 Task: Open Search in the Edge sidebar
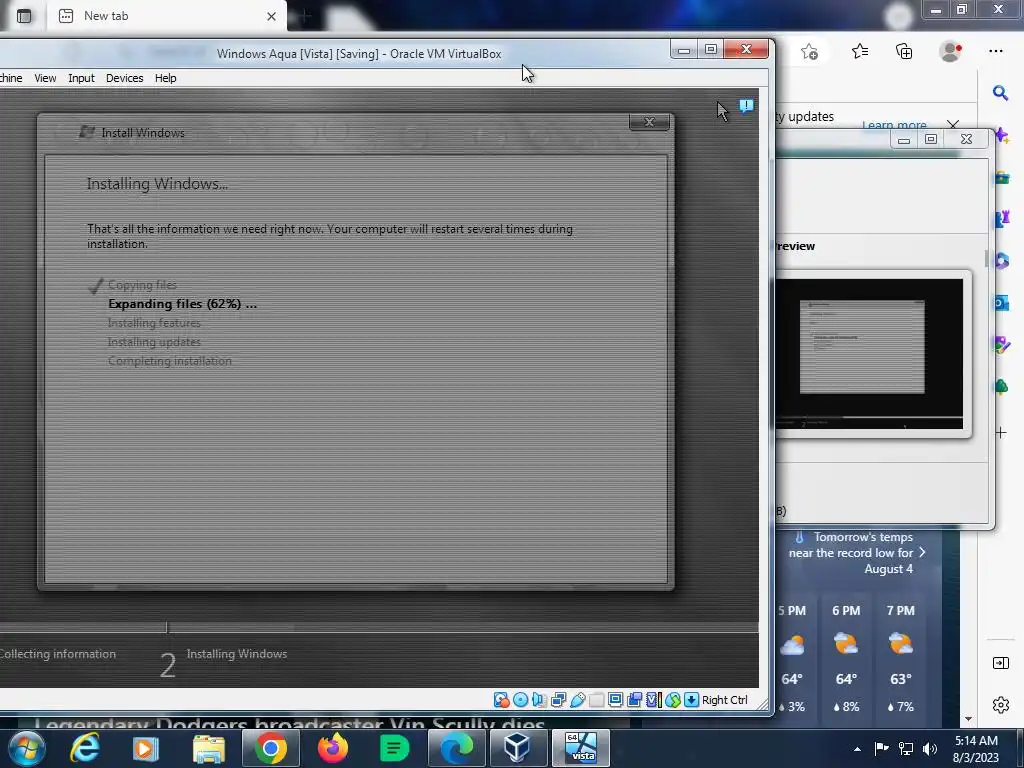1000,93
